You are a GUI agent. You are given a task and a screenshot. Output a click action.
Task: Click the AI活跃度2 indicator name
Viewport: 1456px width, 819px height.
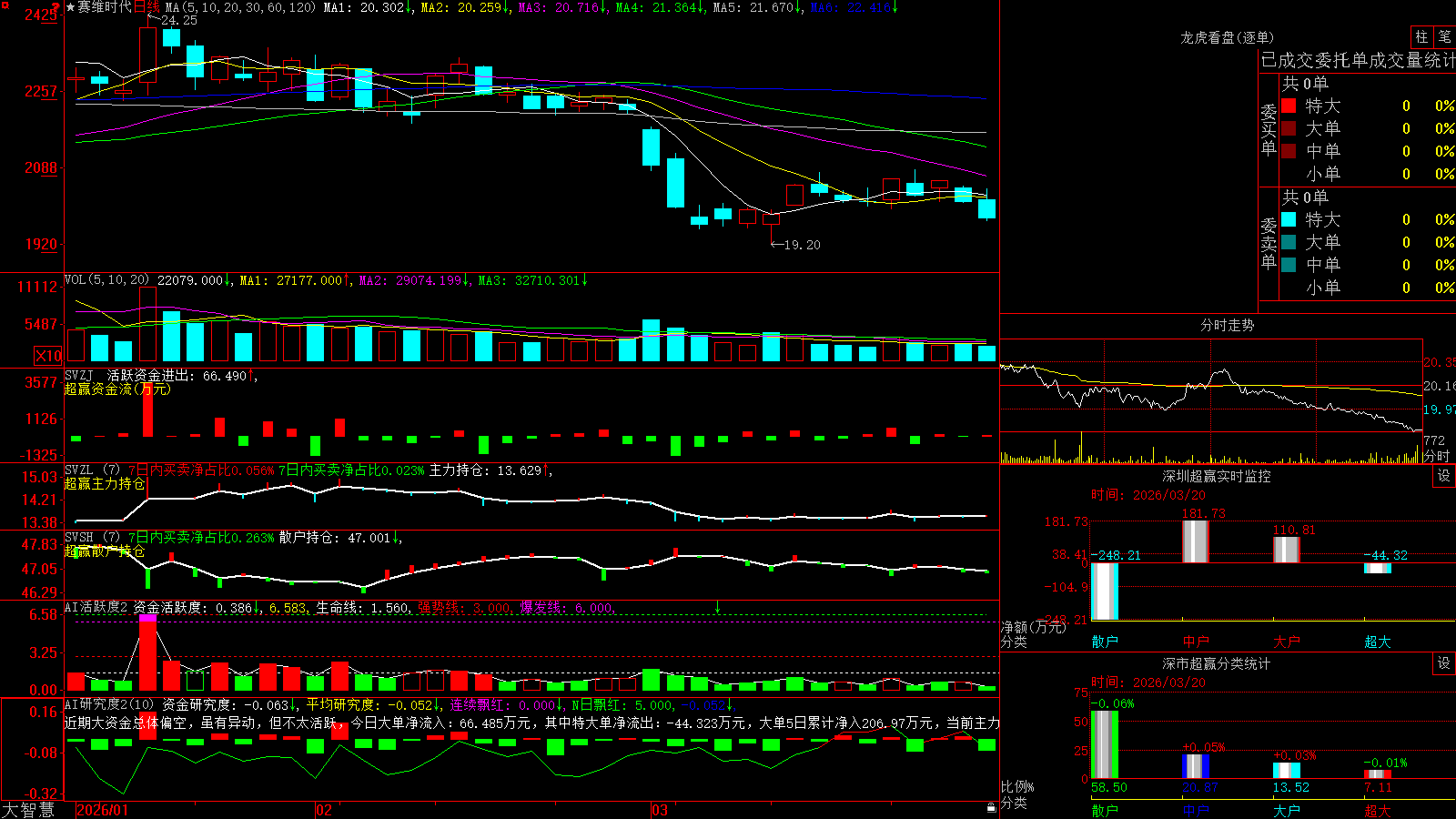[x=96, y=608]
